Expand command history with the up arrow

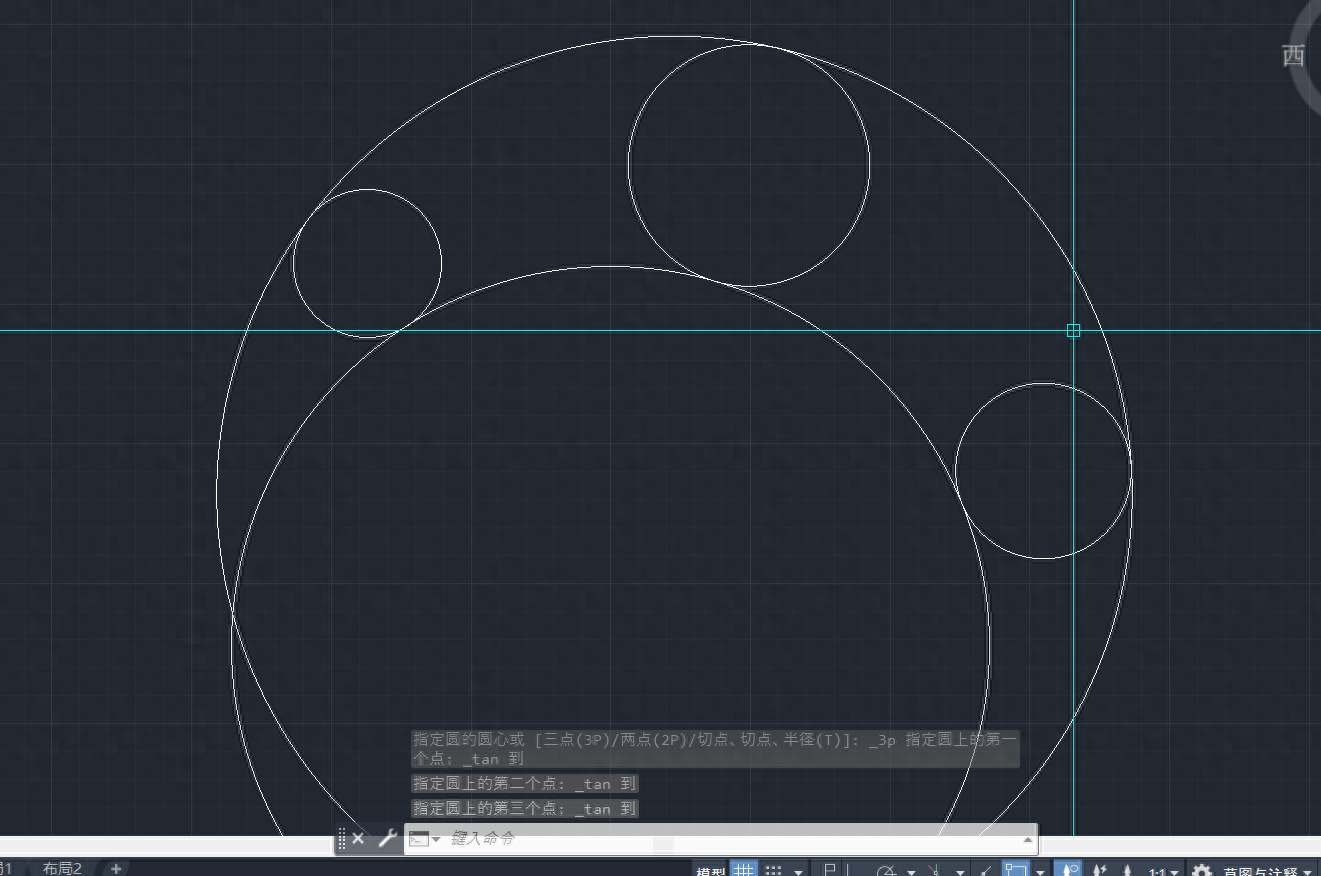coord(1026,839)
